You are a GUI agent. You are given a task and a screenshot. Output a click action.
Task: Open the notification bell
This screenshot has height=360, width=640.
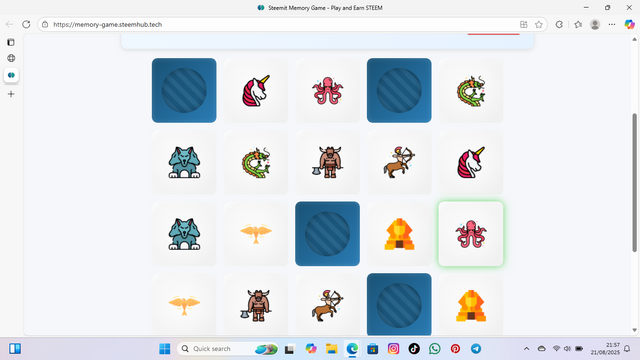click(627, 349)
